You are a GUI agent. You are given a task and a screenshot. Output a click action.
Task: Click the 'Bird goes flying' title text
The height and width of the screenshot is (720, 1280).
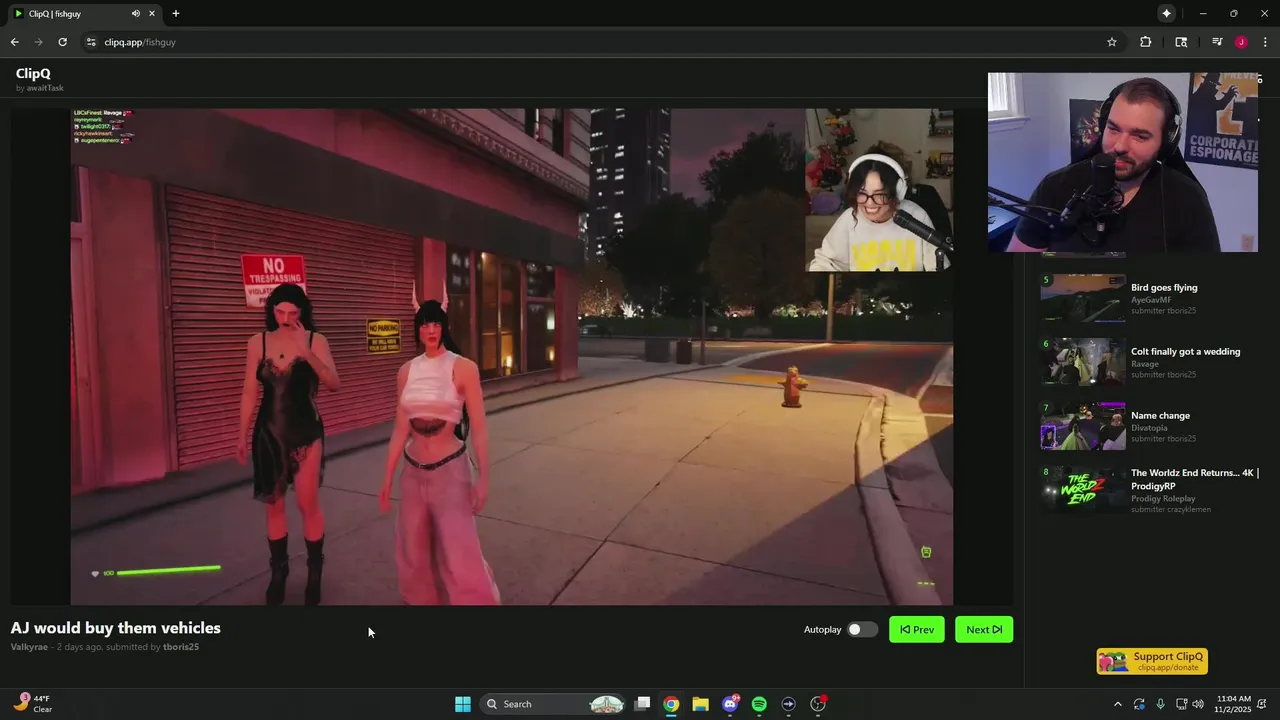(1164, 287)
